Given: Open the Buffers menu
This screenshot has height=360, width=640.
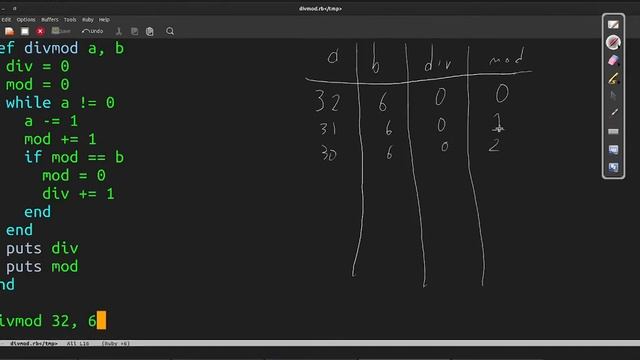Looking at the screenshot, I should click(x=50, y=20).
